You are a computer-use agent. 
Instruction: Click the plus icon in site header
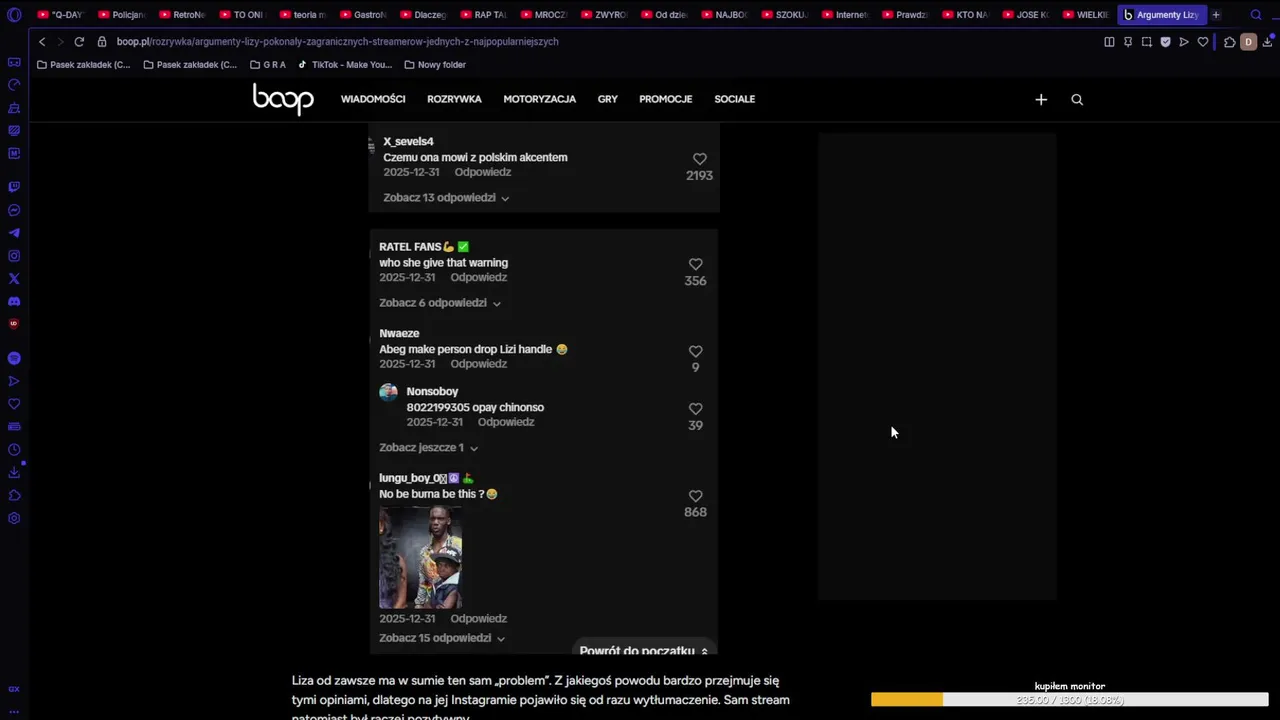tap(1041, 99)
